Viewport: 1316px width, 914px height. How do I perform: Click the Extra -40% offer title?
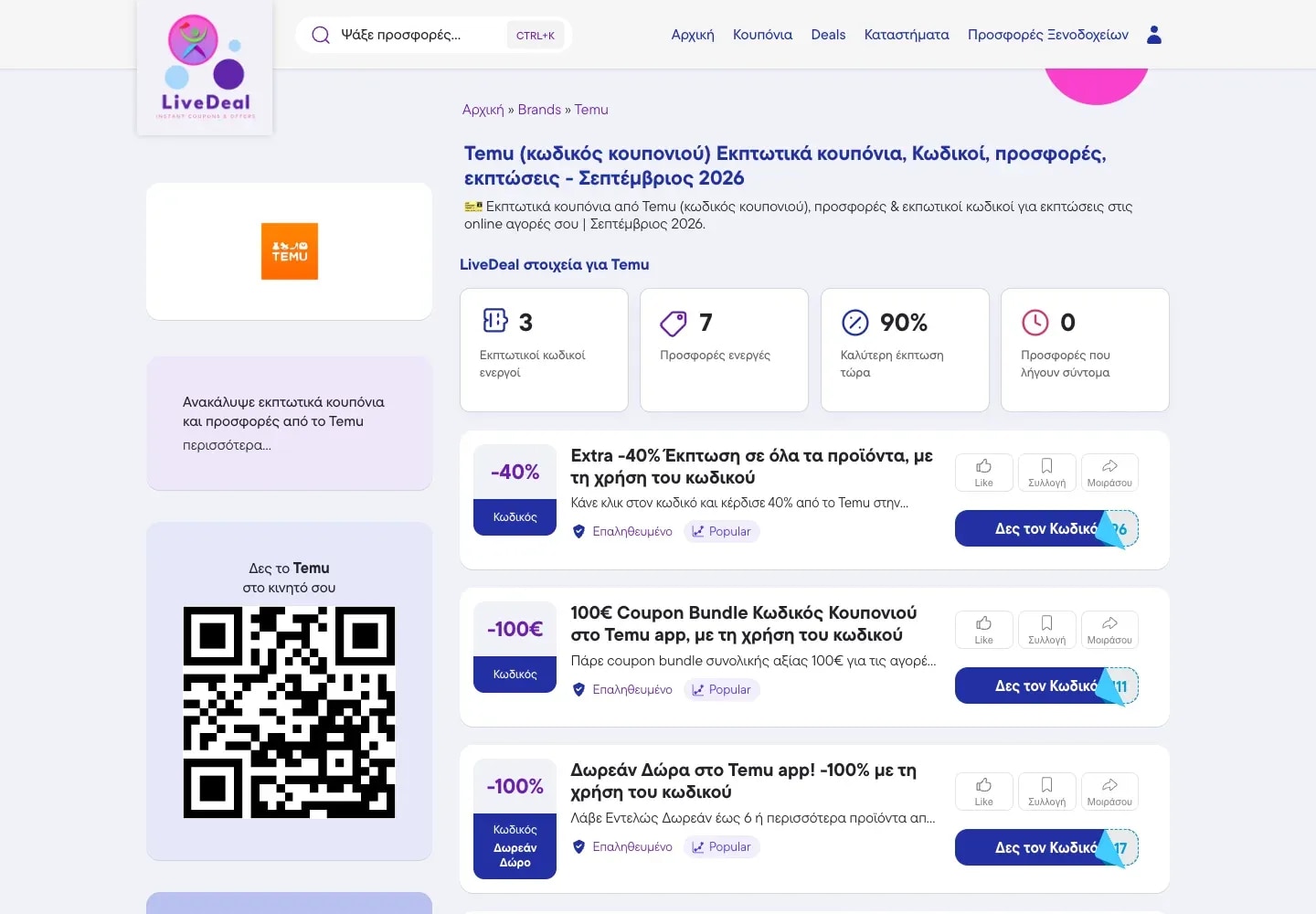click(x=752, y=466)
